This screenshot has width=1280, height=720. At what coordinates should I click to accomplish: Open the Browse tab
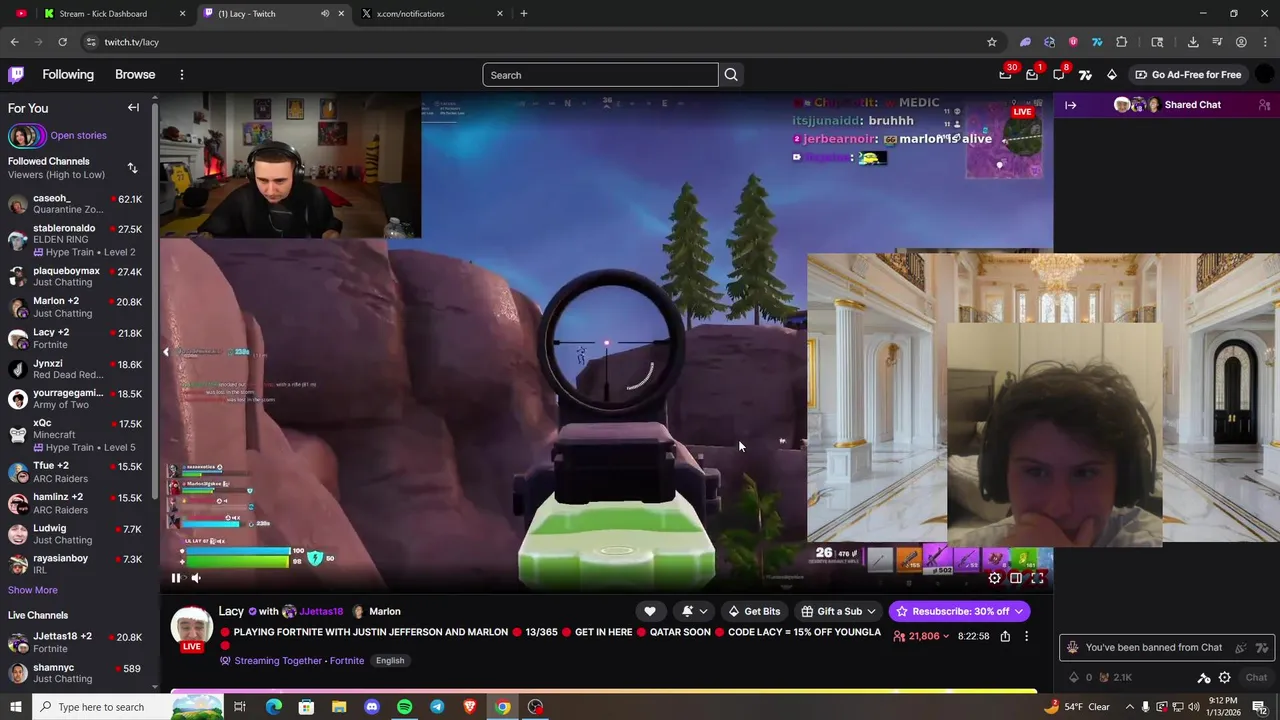(135, 75)
